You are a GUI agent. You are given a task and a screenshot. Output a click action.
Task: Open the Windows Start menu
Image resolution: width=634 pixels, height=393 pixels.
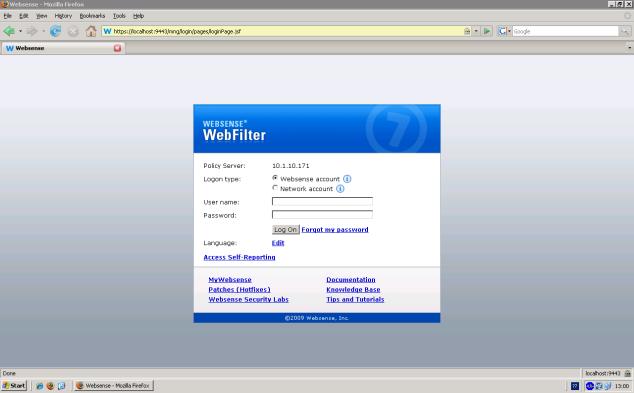point(14,386)
